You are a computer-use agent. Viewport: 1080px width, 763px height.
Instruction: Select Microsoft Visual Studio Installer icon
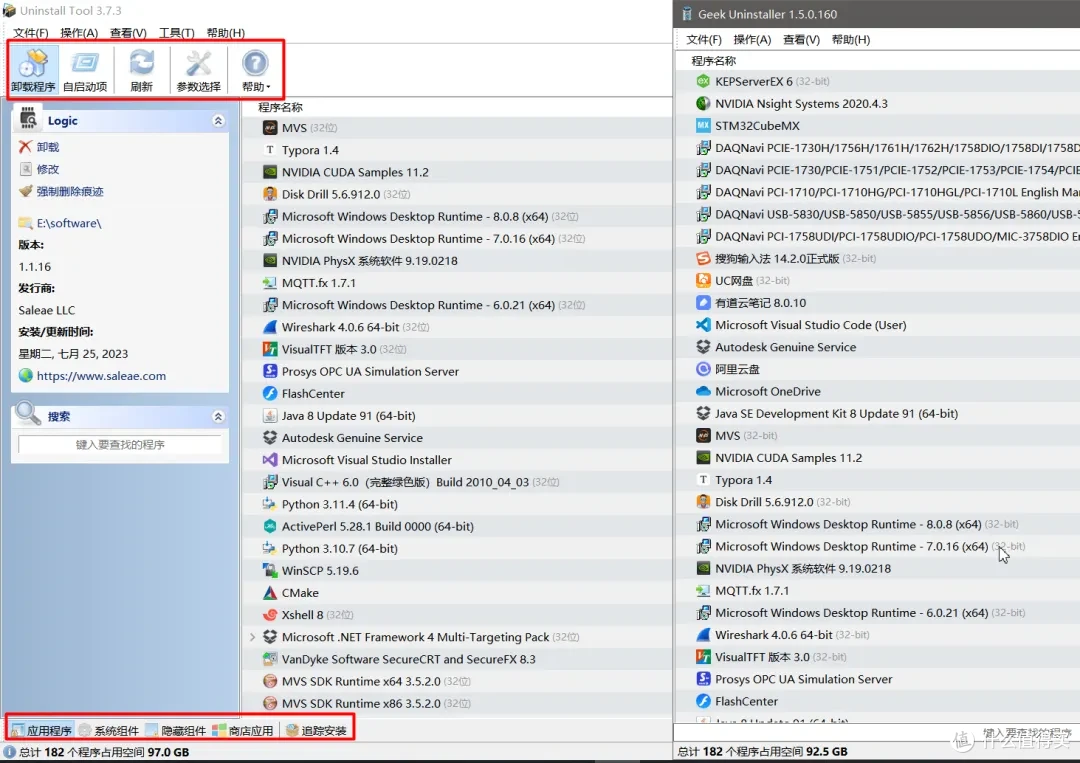pos(270,459)
